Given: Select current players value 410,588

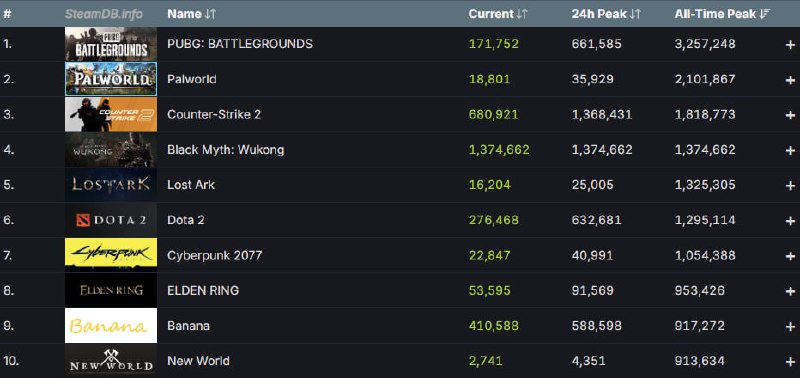Looking at the screenshot, I should pos(493,325).
